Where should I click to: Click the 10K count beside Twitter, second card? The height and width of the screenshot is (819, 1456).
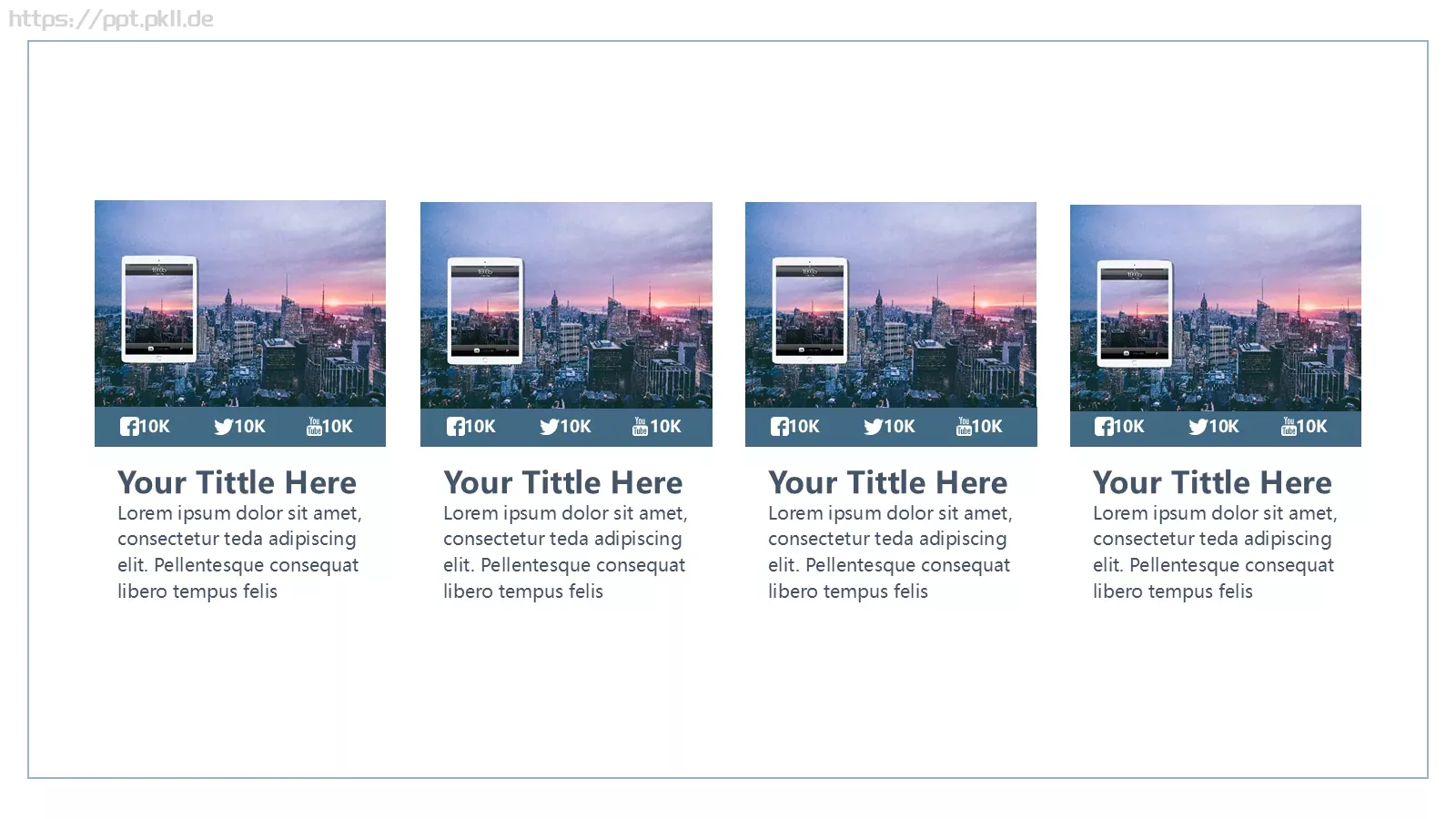coord(575,427)
